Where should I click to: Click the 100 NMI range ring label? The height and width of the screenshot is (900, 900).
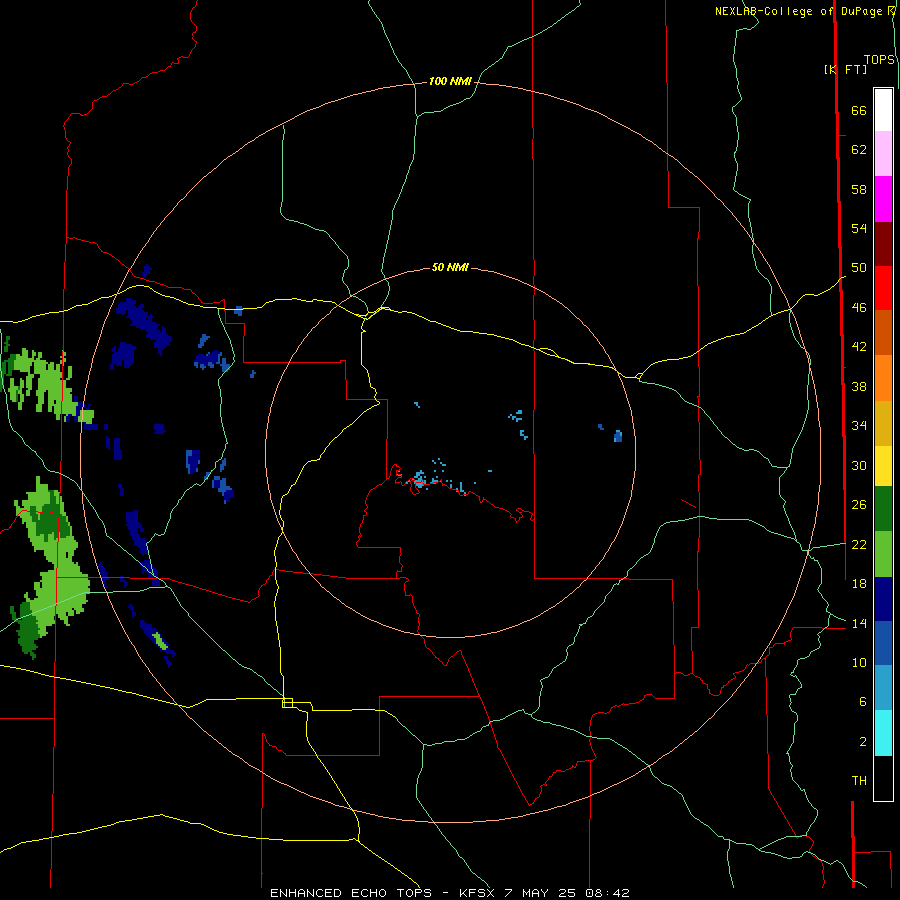coord(450,82)
